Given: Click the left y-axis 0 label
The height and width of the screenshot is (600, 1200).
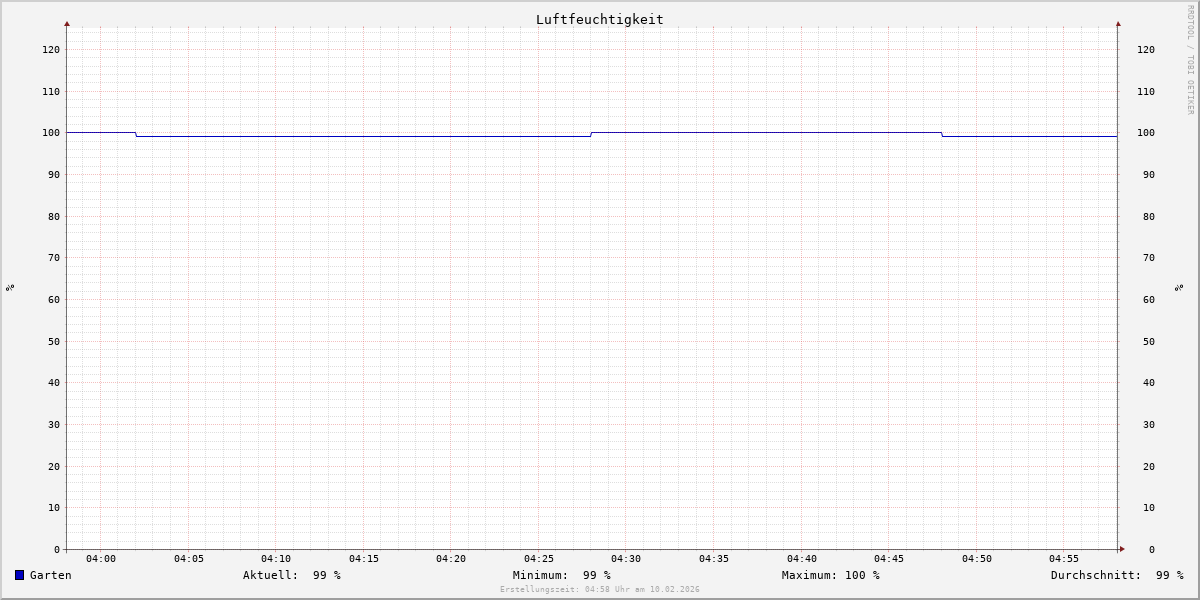Looking at the screenshot, I should [x=57, y=549].
